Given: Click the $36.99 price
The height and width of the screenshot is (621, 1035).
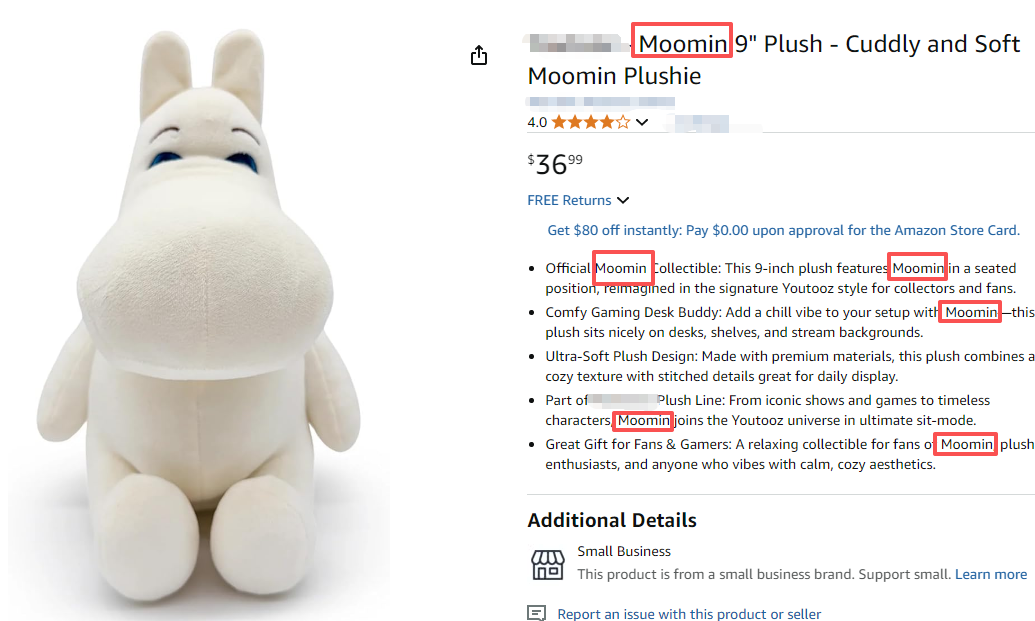Looking at the screenshot, I should point(555,164).
